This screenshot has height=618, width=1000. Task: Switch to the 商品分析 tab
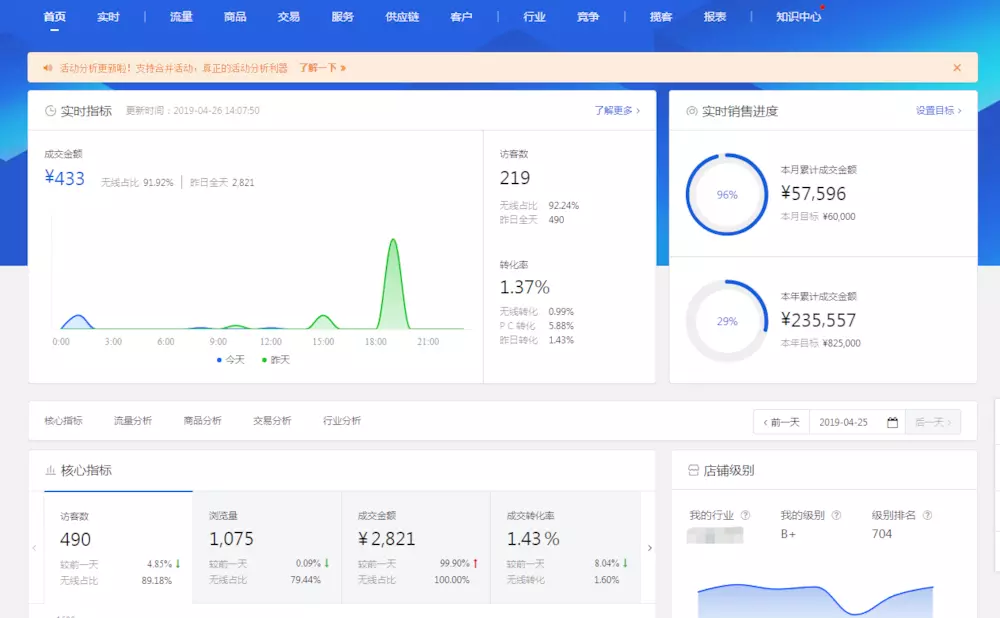click(x=202, y=421)
